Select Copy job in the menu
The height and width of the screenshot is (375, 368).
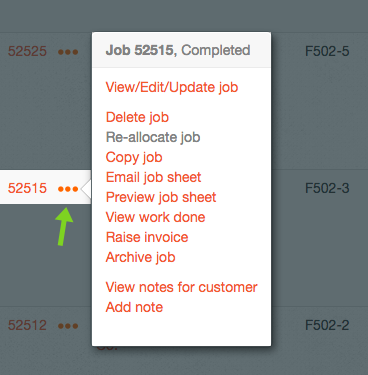click(x=134, y=157)
